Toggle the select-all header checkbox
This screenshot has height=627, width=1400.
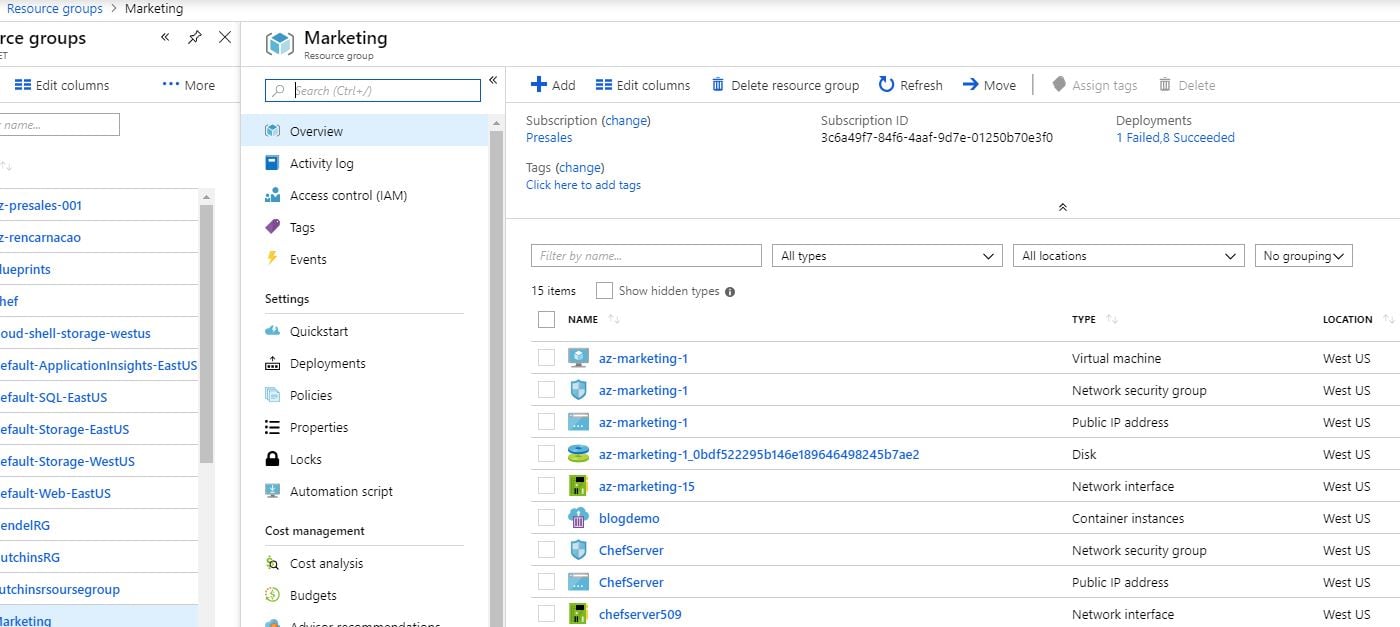[546, 319]
